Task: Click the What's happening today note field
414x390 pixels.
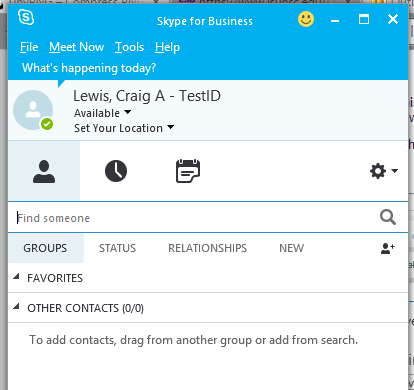Action: pos(89,68)
